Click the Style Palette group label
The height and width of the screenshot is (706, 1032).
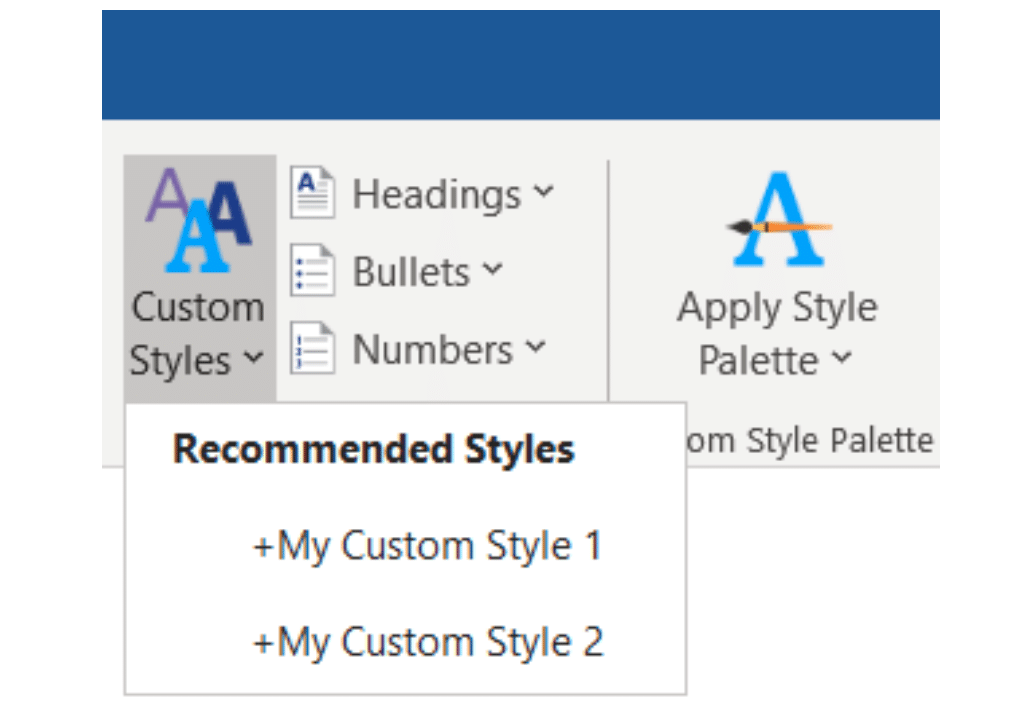point(811,441)
